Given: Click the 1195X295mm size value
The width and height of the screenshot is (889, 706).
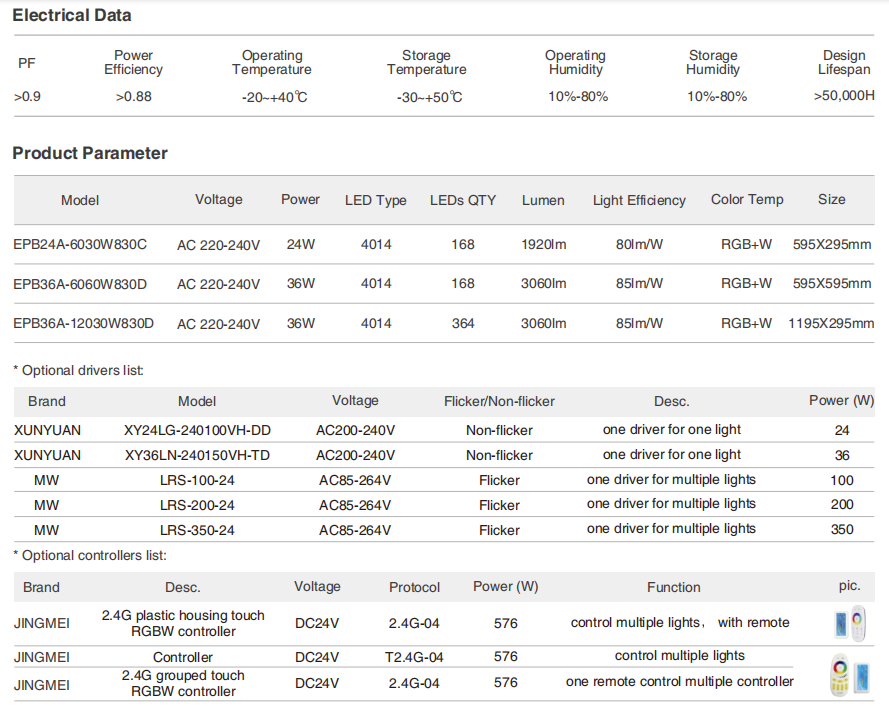Looking at the screenshot, I should (x=831, y=324).
